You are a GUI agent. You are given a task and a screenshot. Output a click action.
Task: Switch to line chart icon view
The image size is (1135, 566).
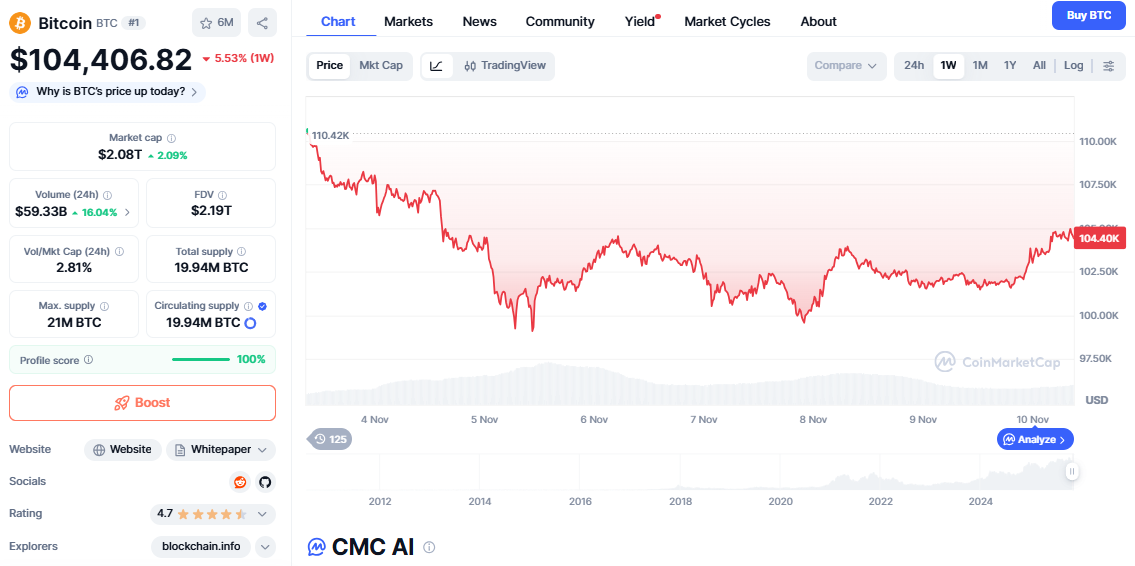click(437, 66)
